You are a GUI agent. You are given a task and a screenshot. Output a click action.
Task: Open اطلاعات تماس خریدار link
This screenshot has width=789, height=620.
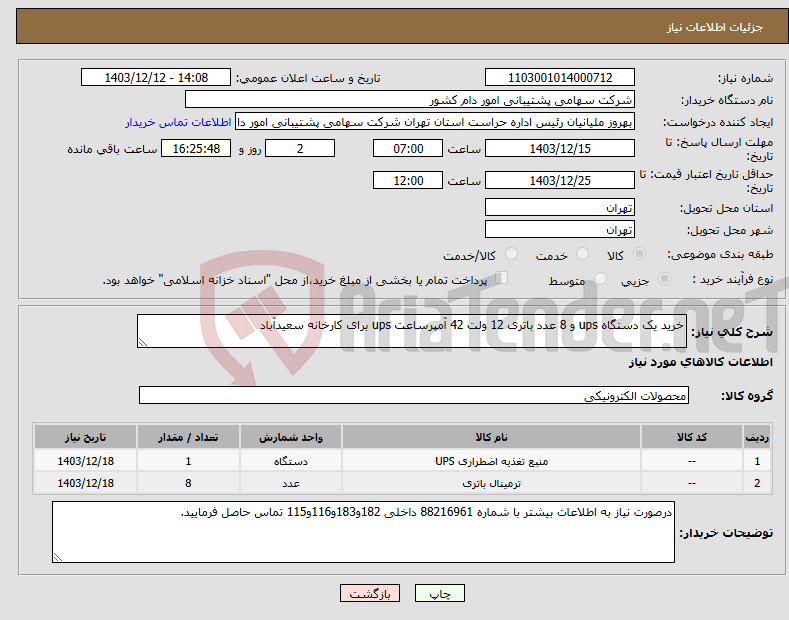[178, 122]
